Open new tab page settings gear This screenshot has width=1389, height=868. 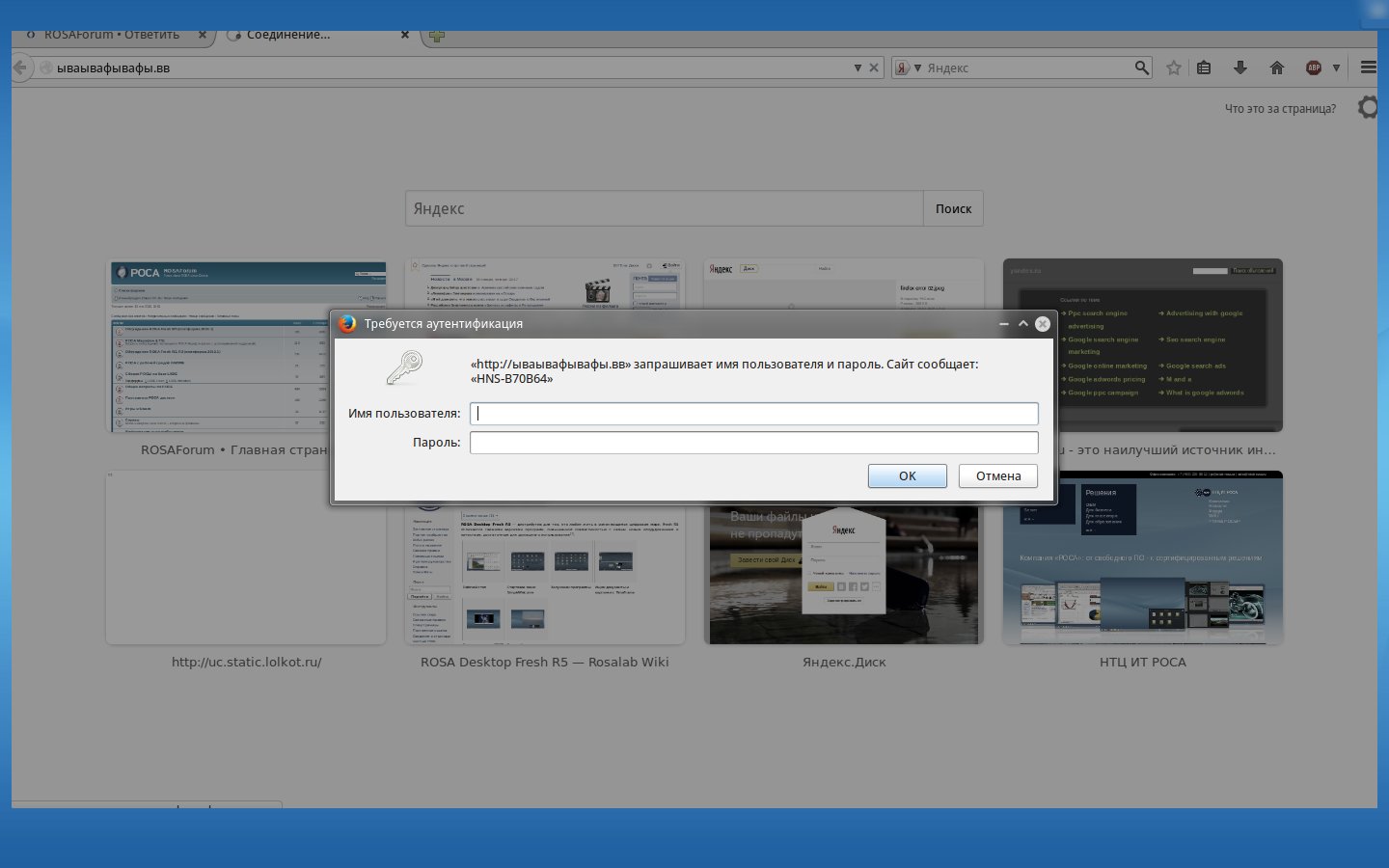pyautogui.click(x=1368, y=107)
